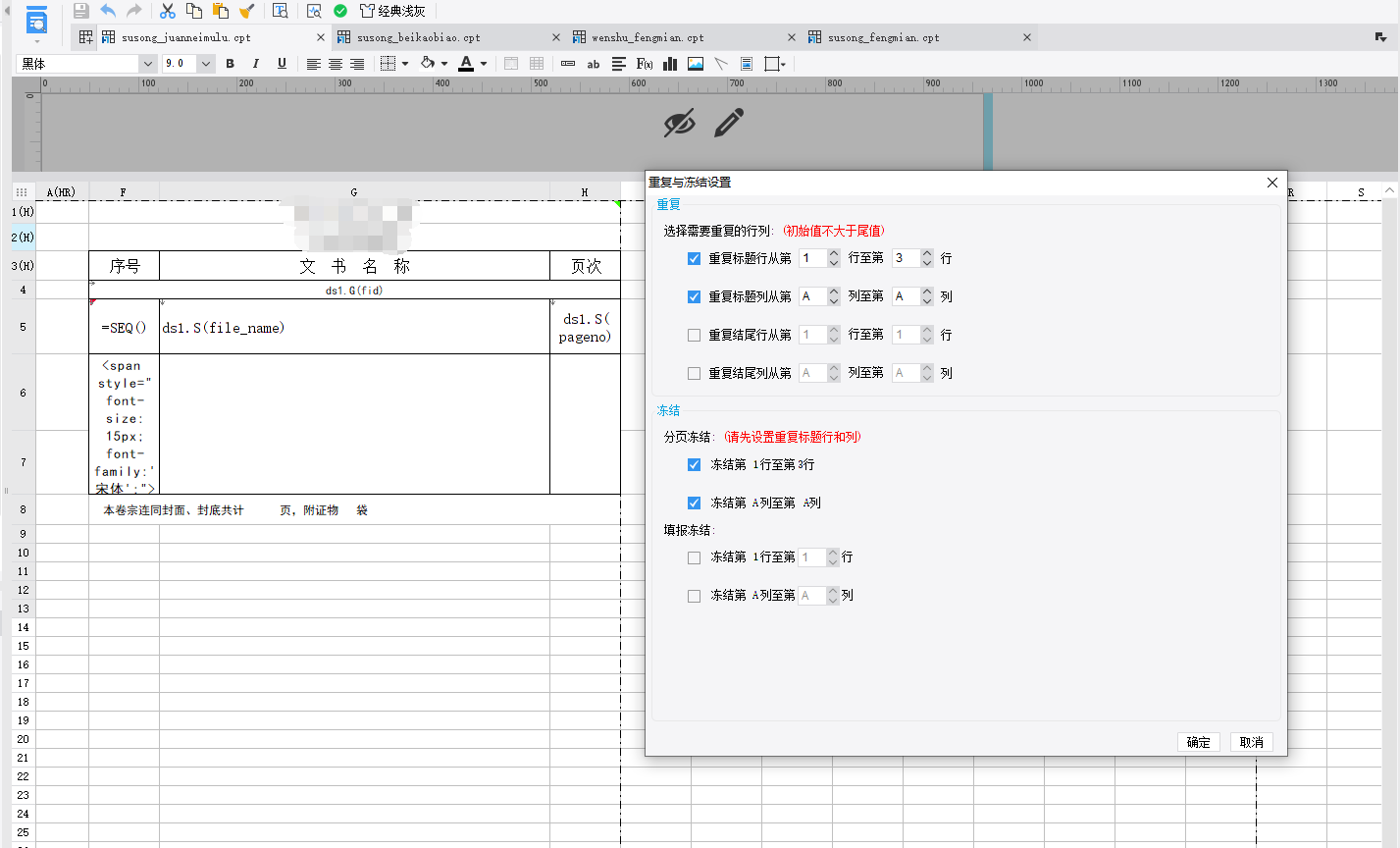Uncheck 重复标题行从第 checkbox
The width and height of the screenshot is (1400, 848).
click(x=695, y=259)
